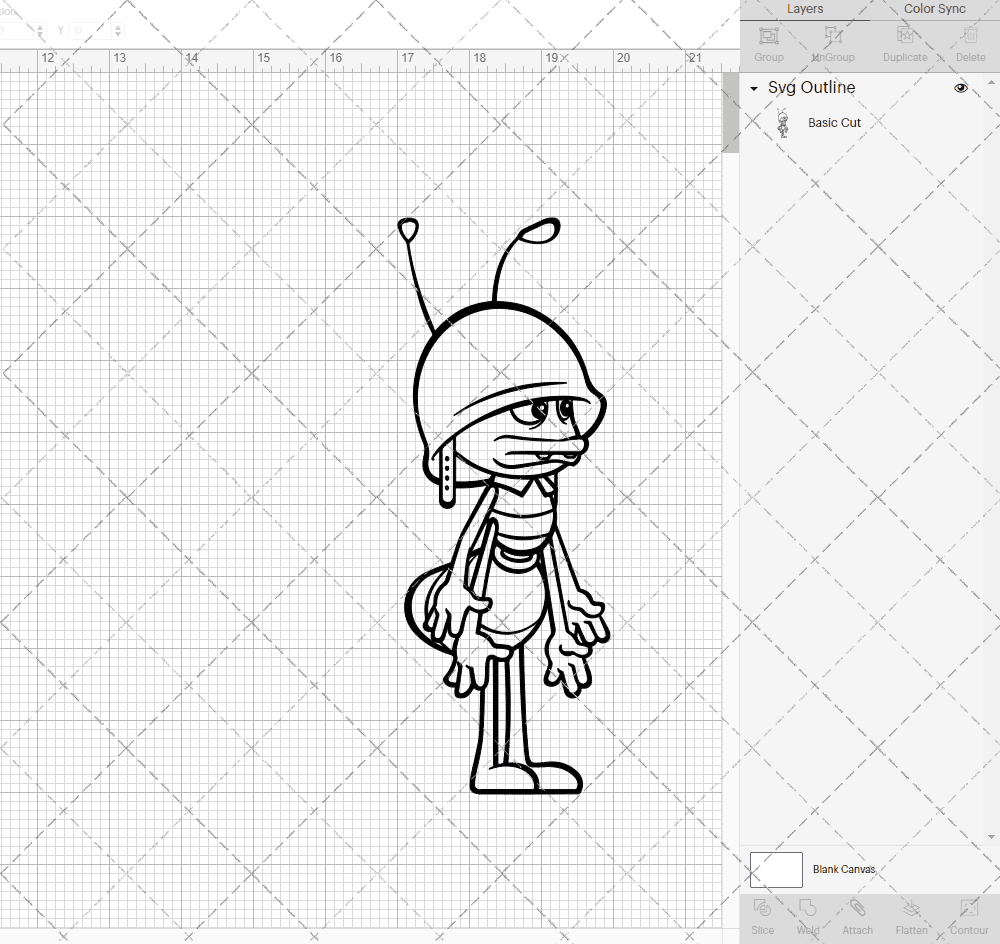Select the Slice tool
Viewport: 1000px width, 944px height.
tap(762, 908)
